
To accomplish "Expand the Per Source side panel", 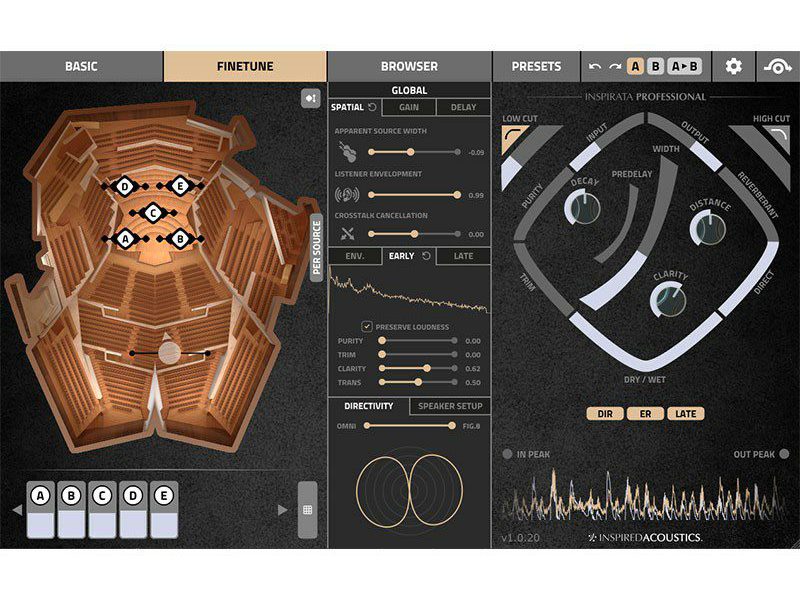I will click(x=317, y=247).
